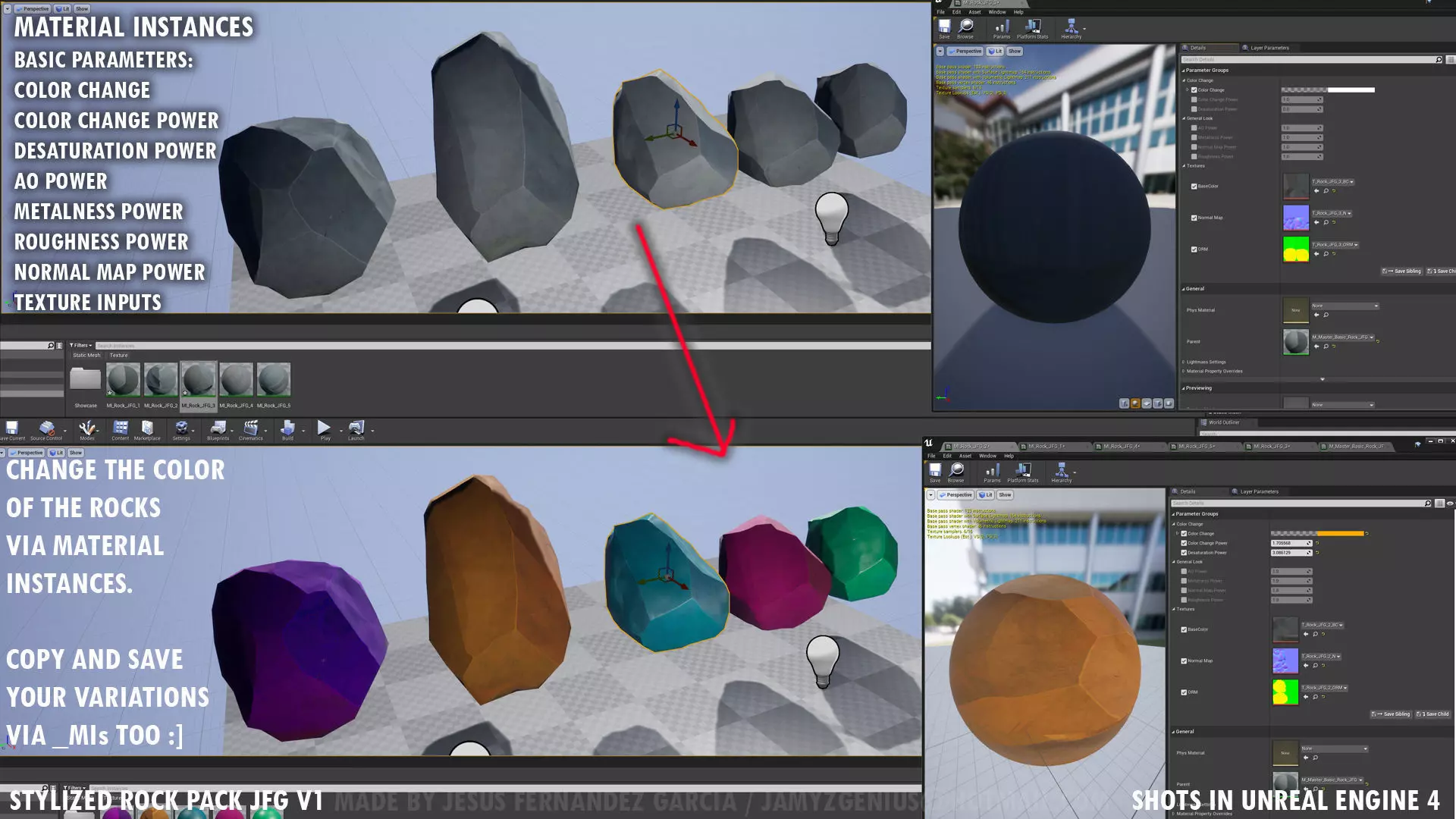The width and height of the screenshot is (1456, 819).
Task: Click Hierarchy in the upper material editor toolbar
Action: (1072, 29)
